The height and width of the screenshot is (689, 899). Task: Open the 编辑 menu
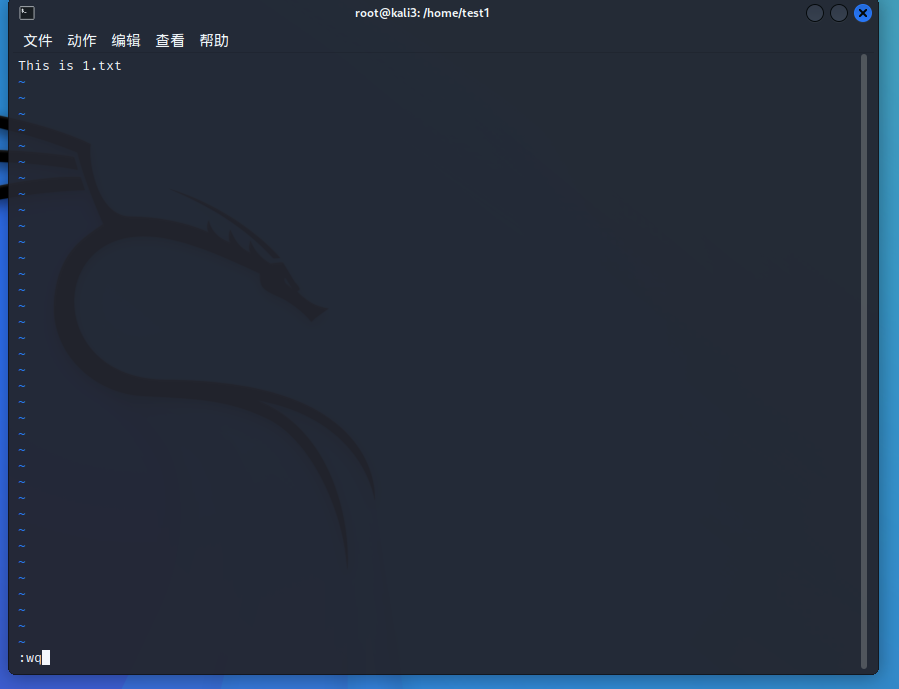tap(126, 41)
